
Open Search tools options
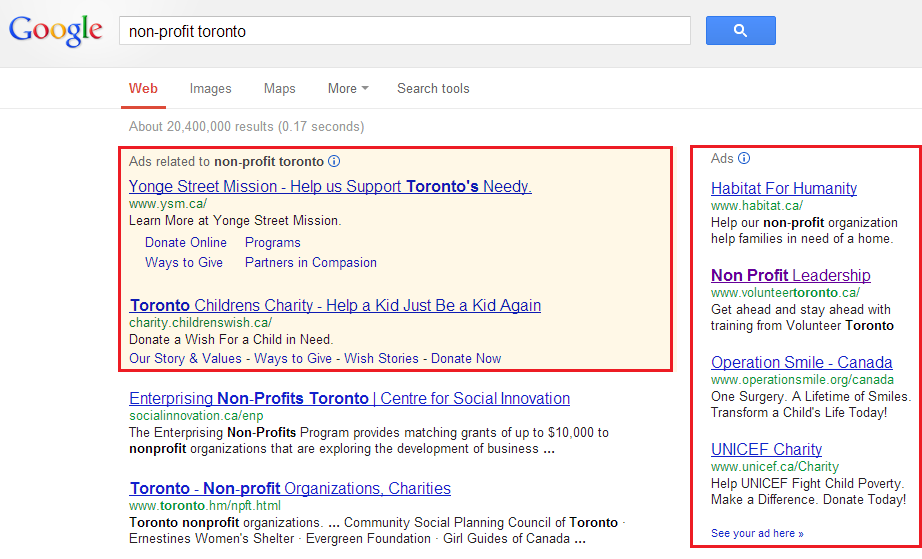tap(432, 88)
